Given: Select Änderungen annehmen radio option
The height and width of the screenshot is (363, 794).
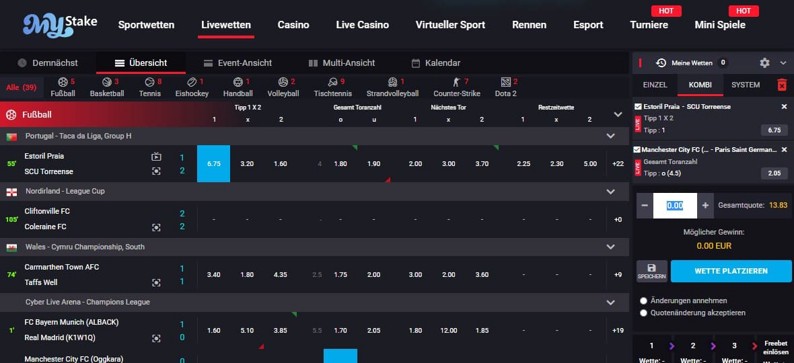Looking at the screenshot, I should 644,301.
